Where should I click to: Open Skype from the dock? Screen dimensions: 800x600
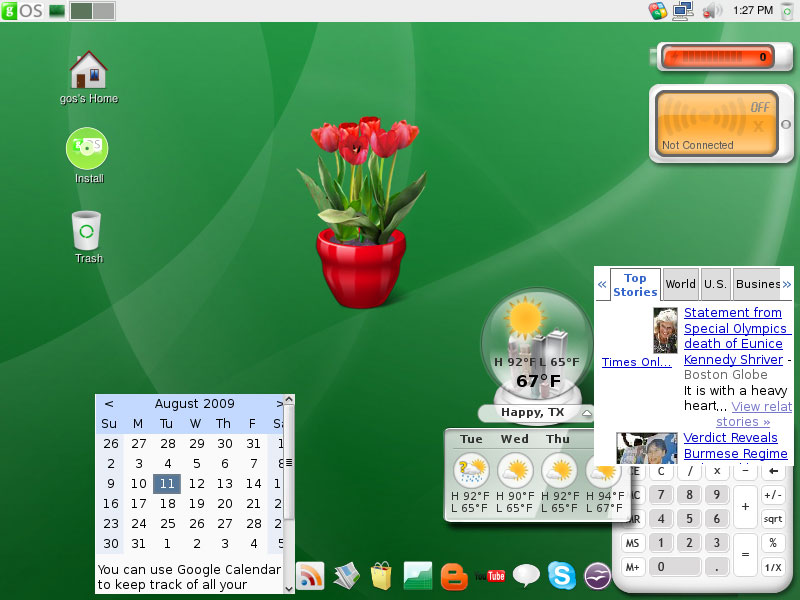coord(562,575)
